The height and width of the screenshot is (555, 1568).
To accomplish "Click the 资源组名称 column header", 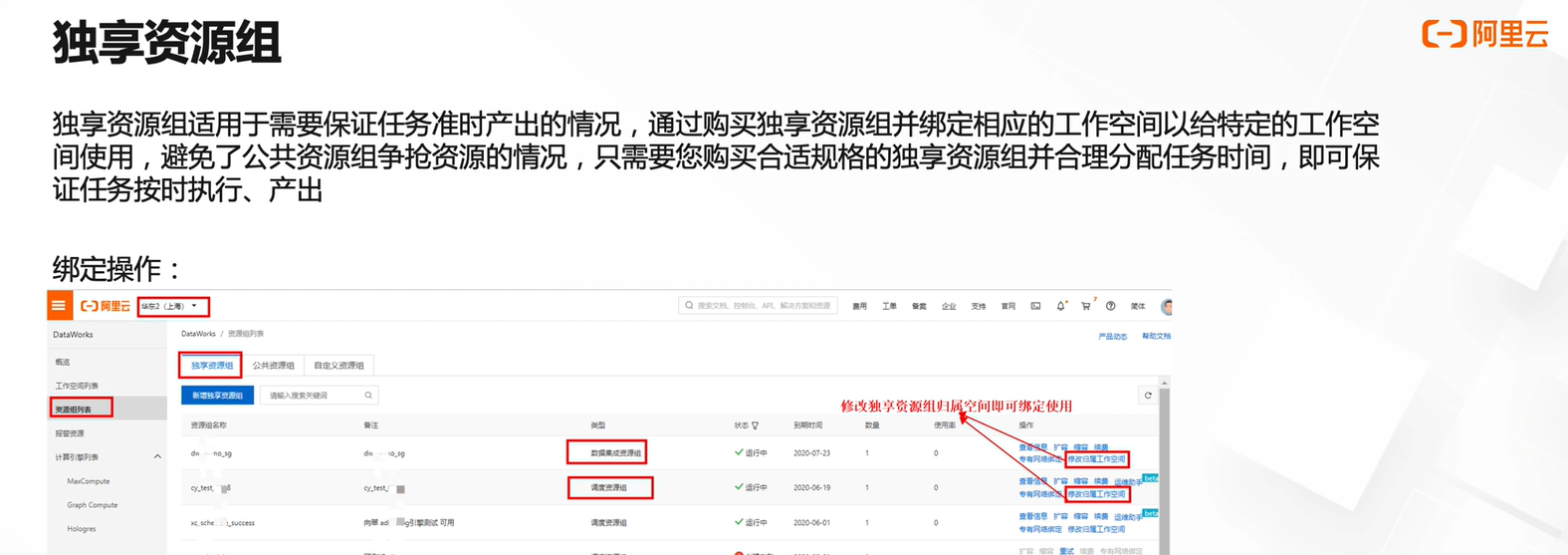I will (x=209, y=425).
